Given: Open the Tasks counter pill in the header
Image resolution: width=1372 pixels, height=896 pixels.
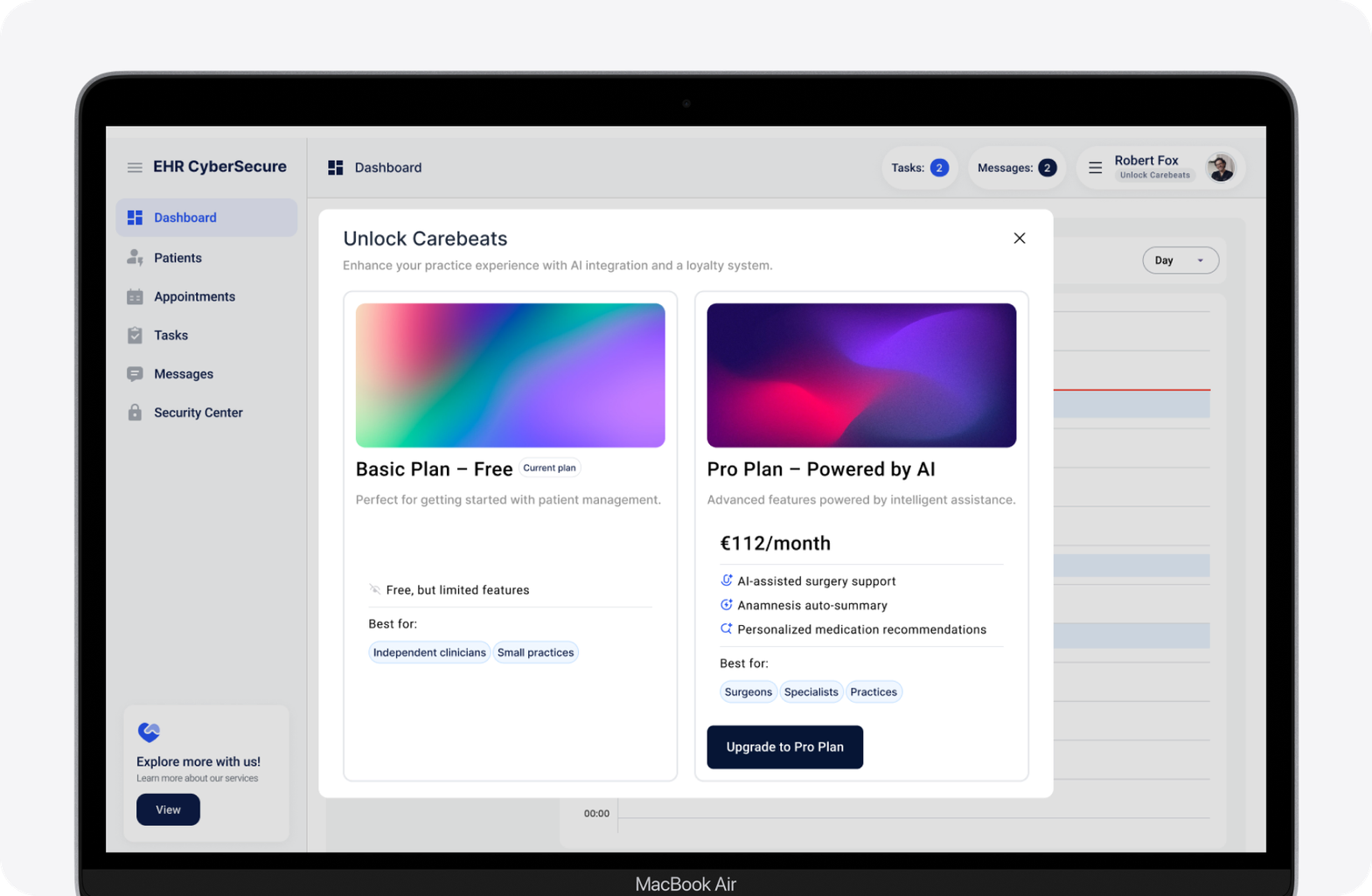Looking at the screenshot, I should click(919, 168).
